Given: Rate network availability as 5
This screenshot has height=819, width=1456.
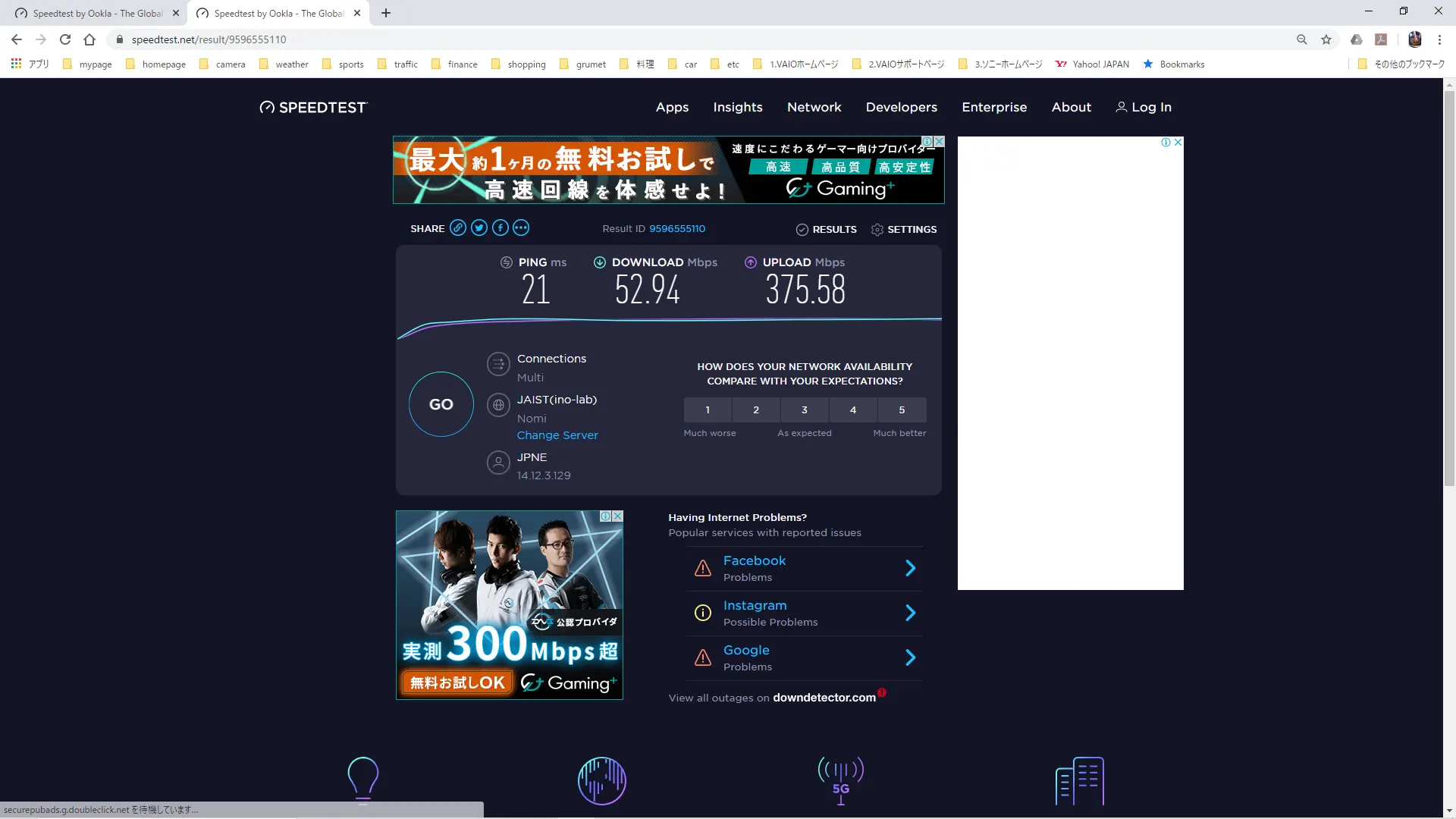Looking at the screenshot, I should 902,410.
